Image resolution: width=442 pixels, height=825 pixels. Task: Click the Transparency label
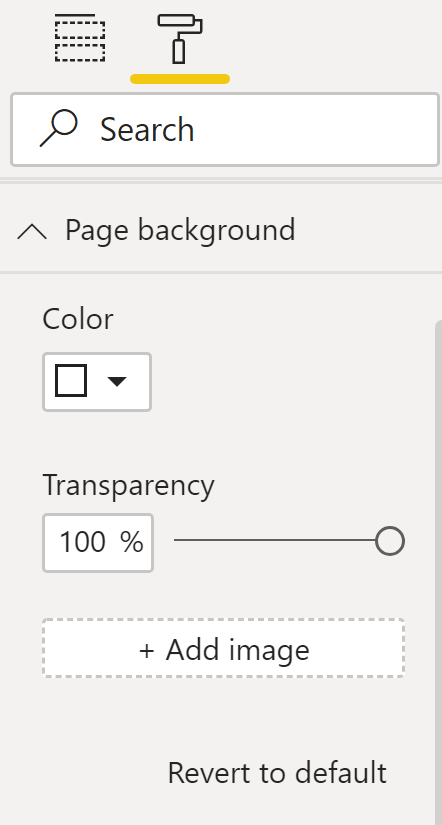tap(128, 486)
